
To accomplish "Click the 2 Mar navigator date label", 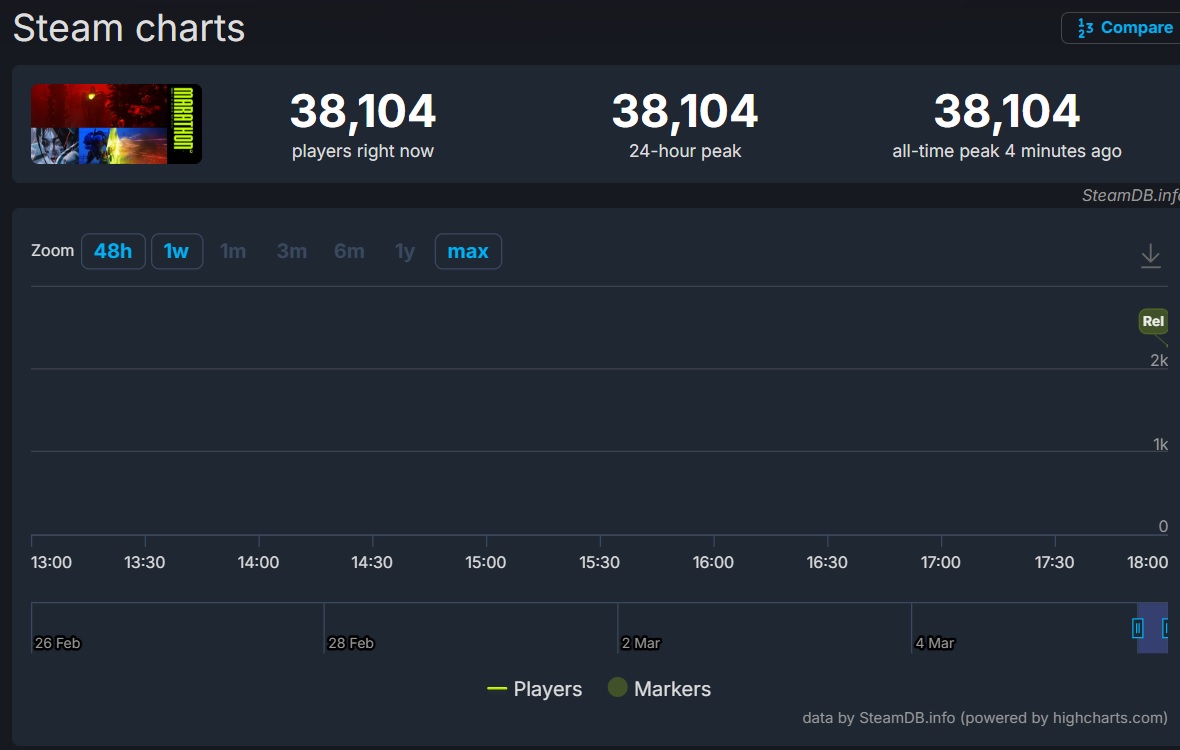I will [640, 643].
